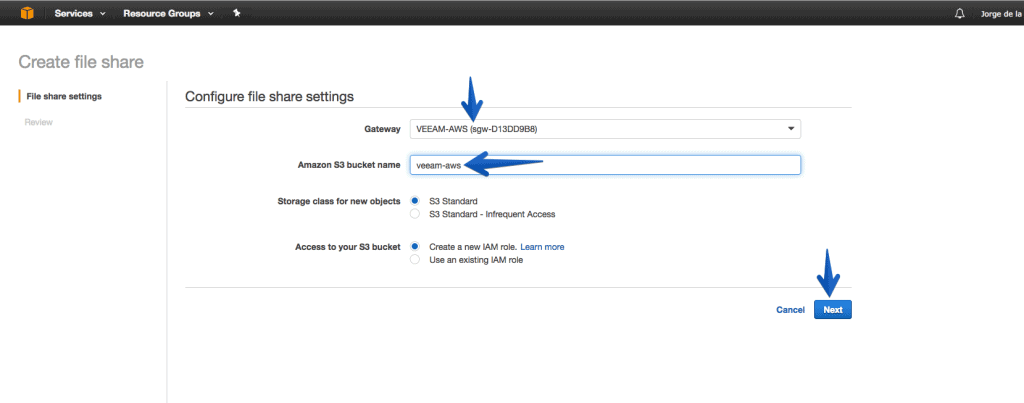Open the notifications bell icon
The height and width of the screenshot is (403, 1024).
point(959,13)
